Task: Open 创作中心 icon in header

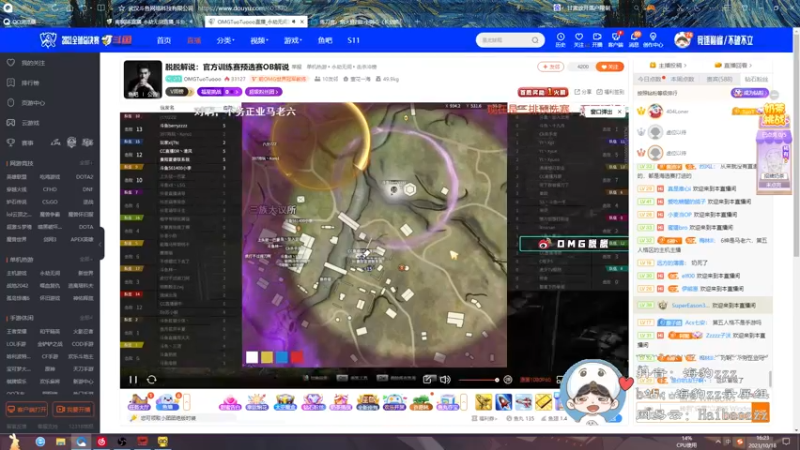Action: coord(653,40)
